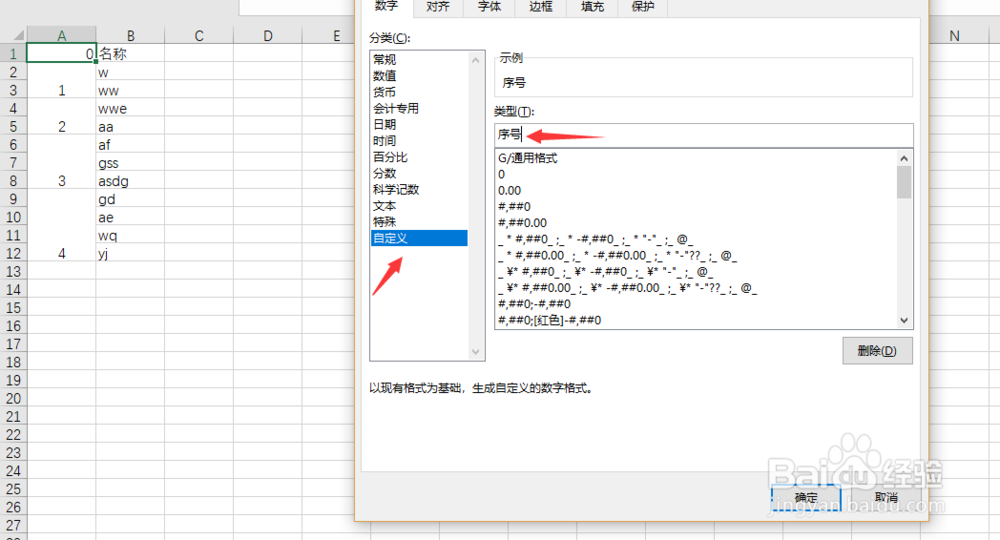Select cell A5 containing 2
Viewport: 1000px width, 540px height.
pyautogui.click(x=61, y=126)
